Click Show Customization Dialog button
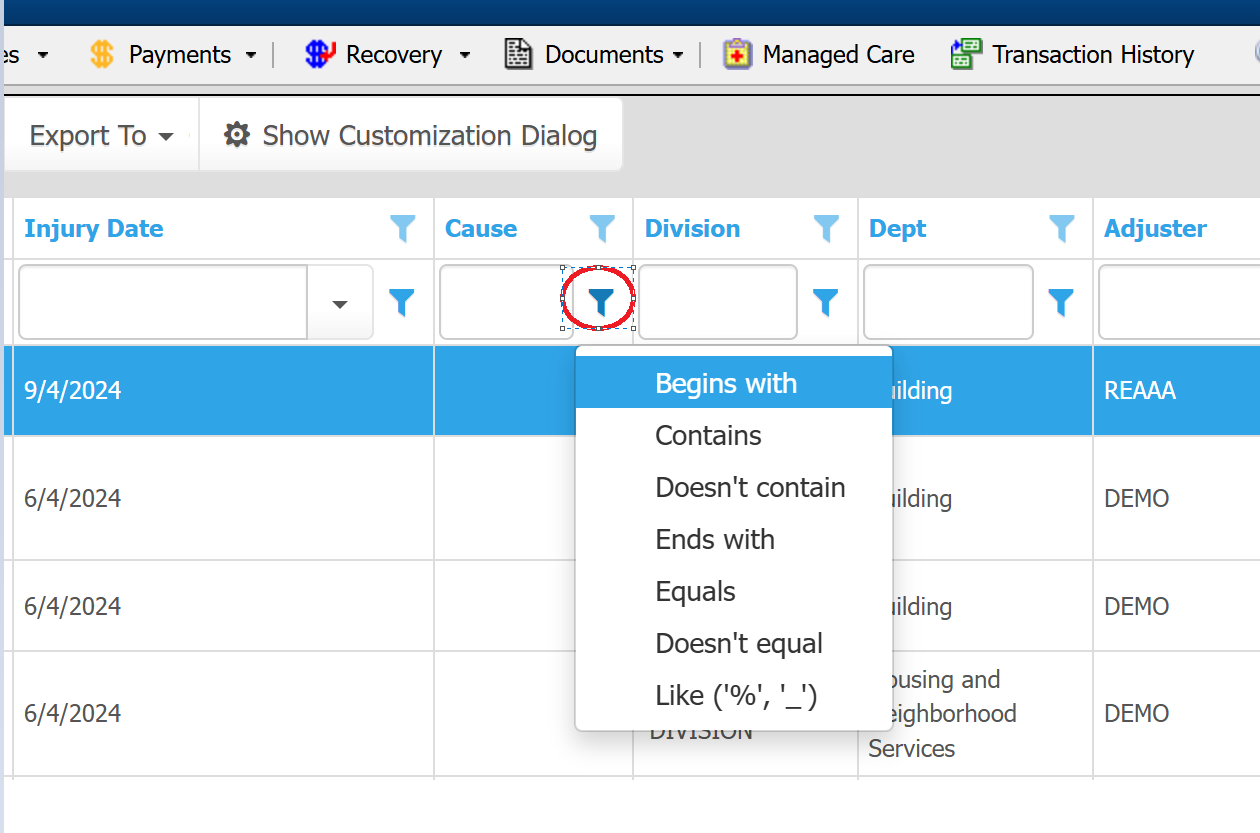 tap(411, 135)
